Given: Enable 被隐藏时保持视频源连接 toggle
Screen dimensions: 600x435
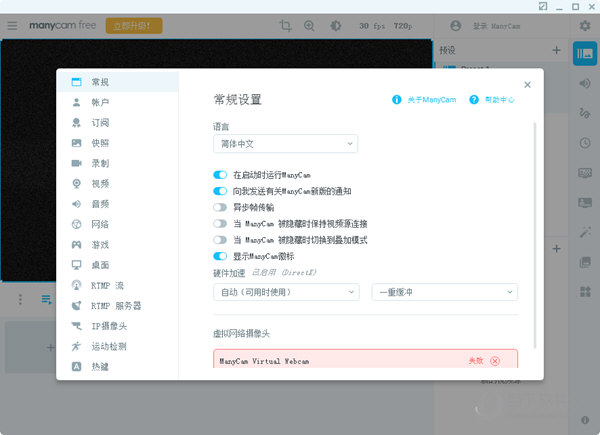Looking at the screenshot, I should tap(220, 223).
